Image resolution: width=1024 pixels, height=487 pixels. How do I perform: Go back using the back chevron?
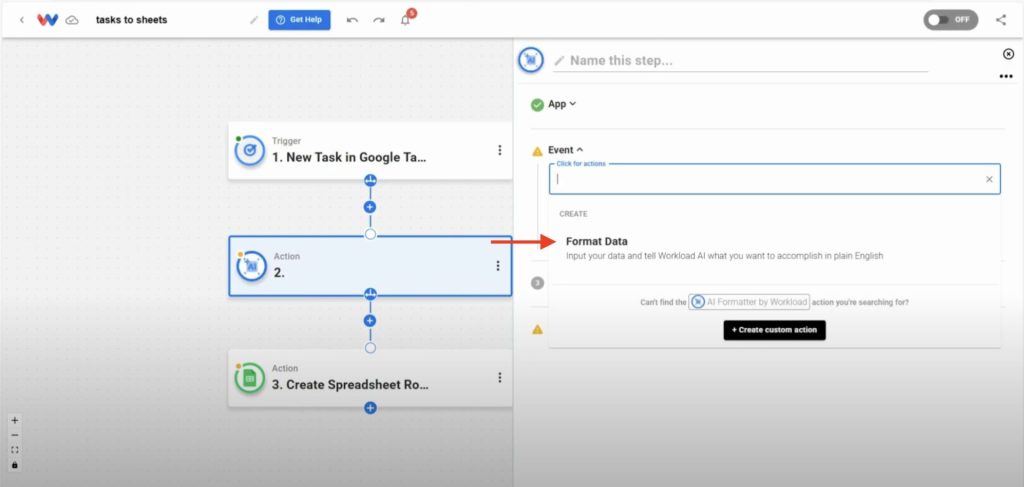pos(22,20)
